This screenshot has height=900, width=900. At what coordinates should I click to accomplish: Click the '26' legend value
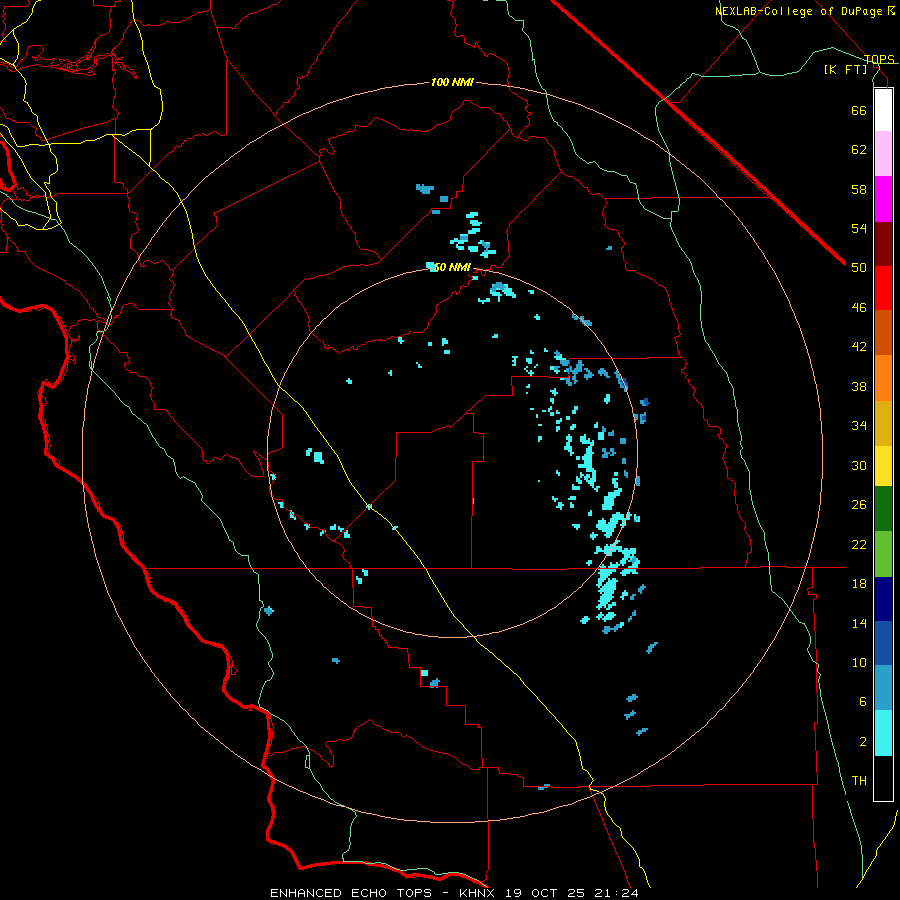coord(859,505)
